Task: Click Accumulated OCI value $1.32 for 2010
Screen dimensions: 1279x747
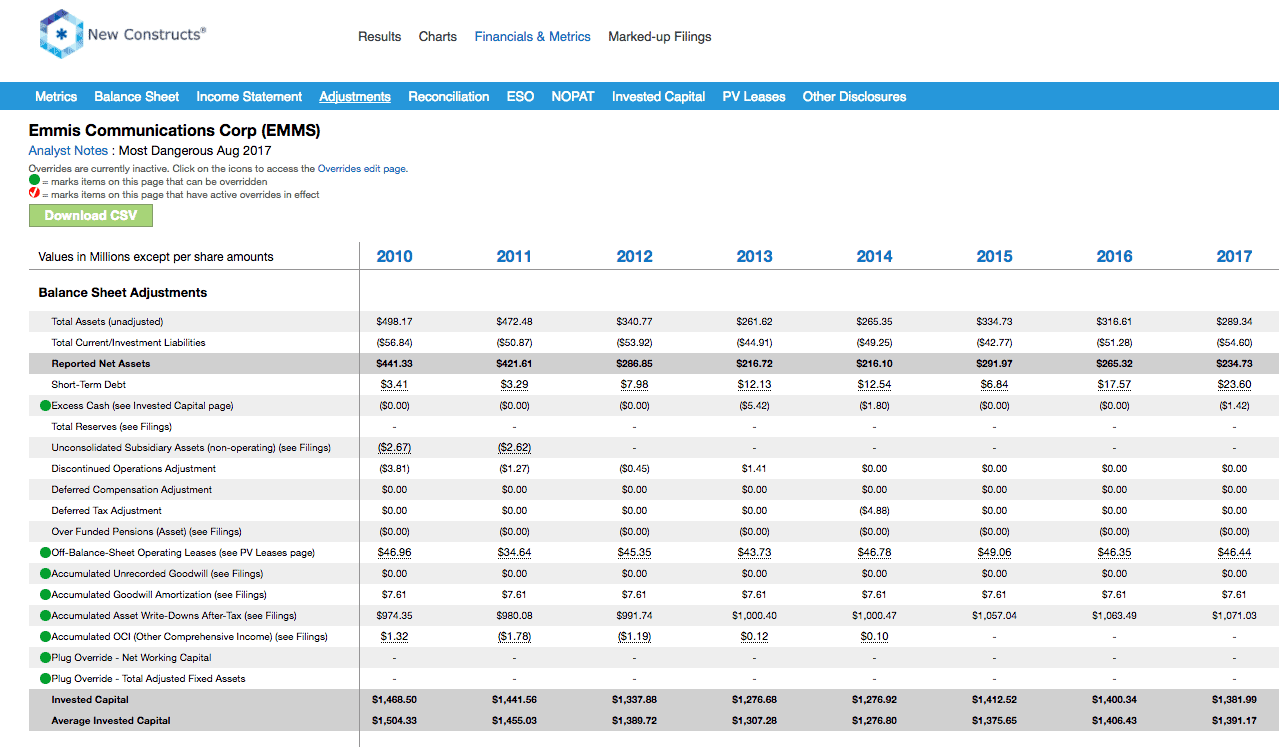Action: 394,637
